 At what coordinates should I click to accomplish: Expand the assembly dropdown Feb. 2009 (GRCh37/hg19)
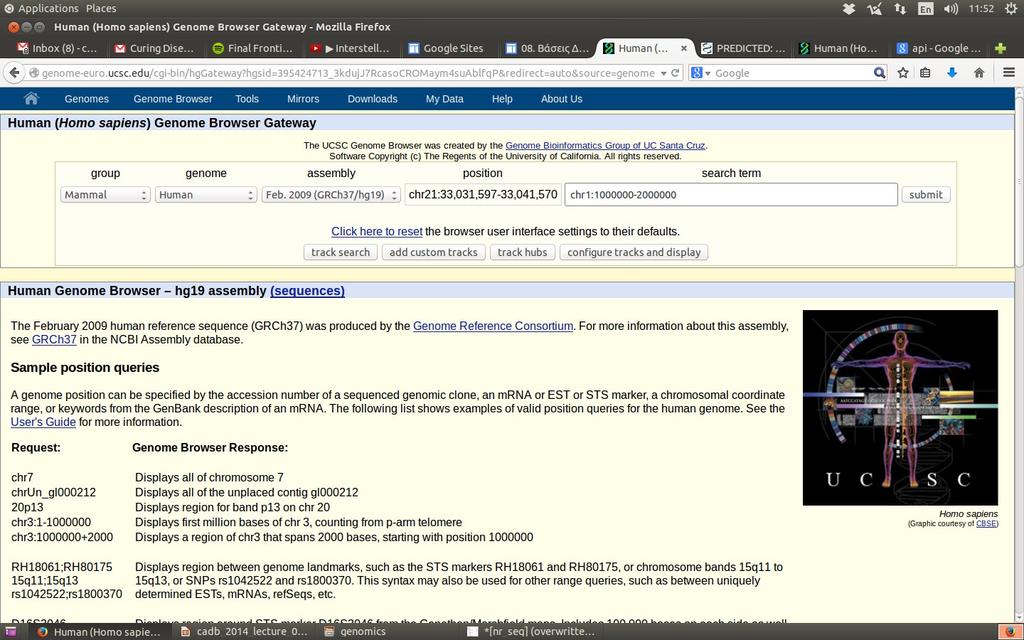click(x=331, y=195)
